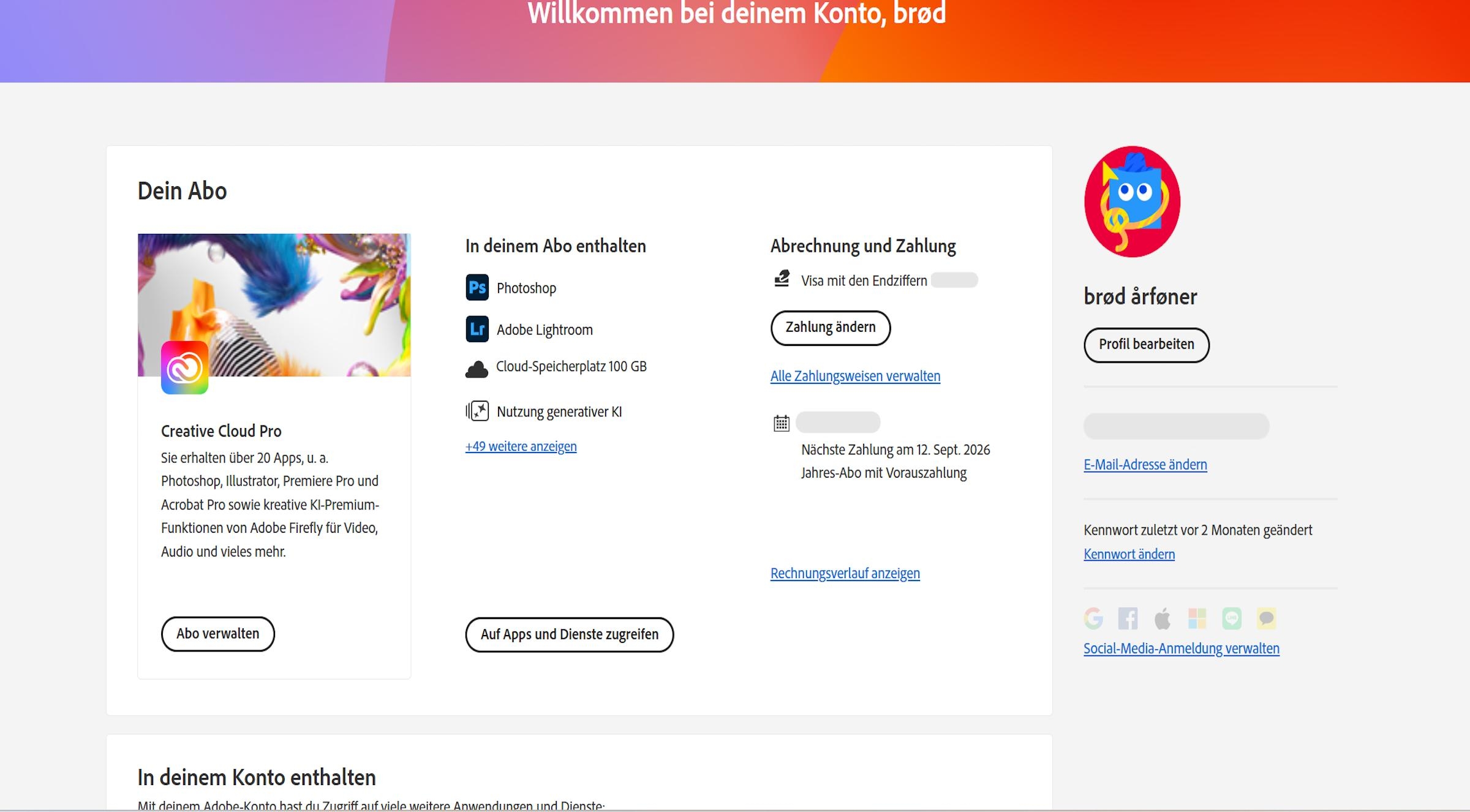Click the 'Abo verwalten' button
Screen dimensions: 1470x812
(x=218, y=634)
